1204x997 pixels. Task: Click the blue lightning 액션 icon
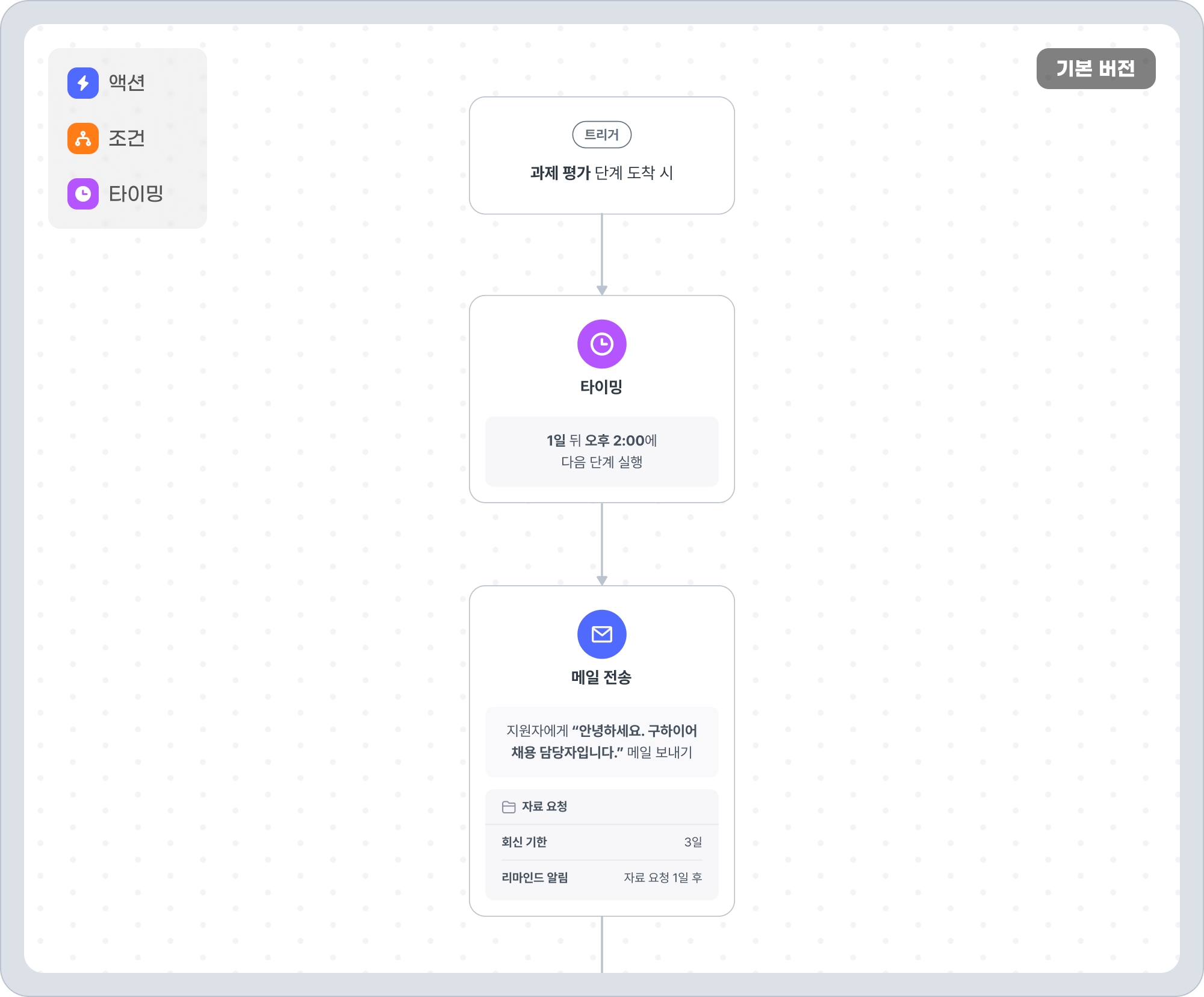coord(83,83)
